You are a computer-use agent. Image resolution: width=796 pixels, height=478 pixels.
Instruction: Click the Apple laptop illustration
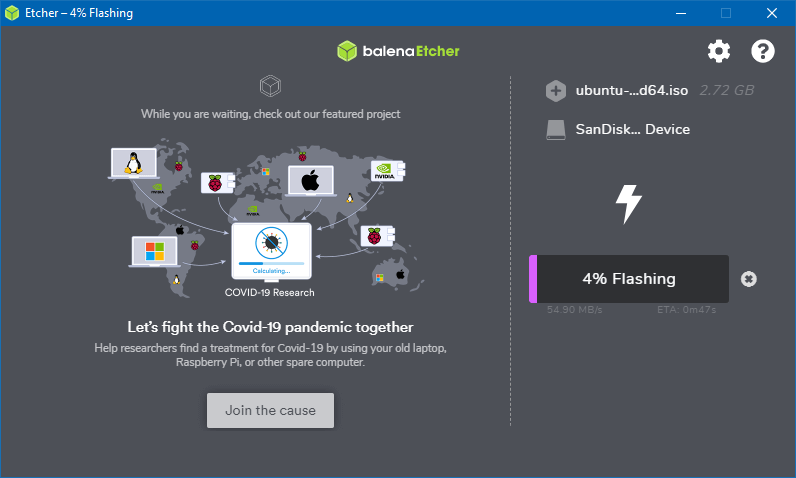311,181
